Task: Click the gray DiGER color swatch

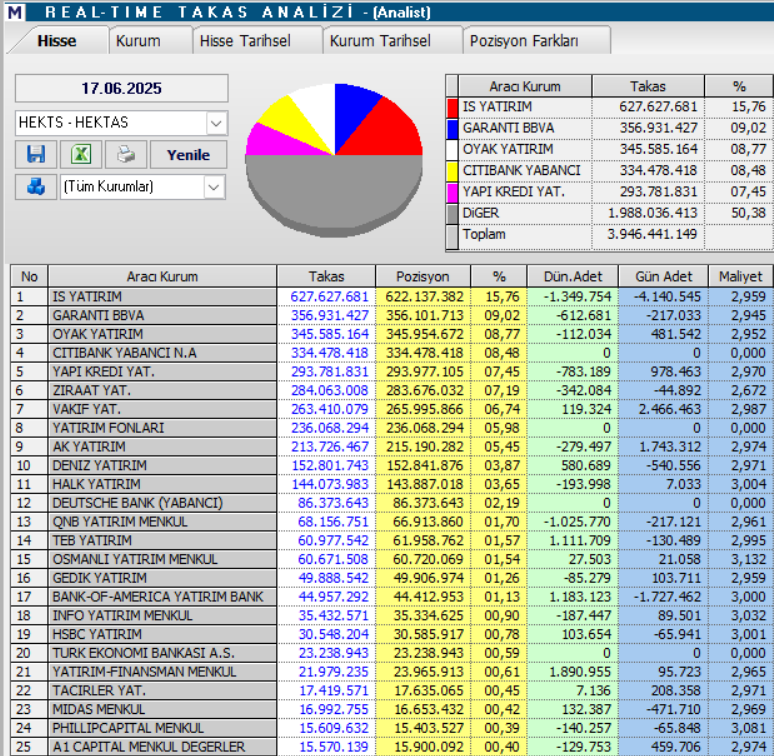Action: [452, 214]
